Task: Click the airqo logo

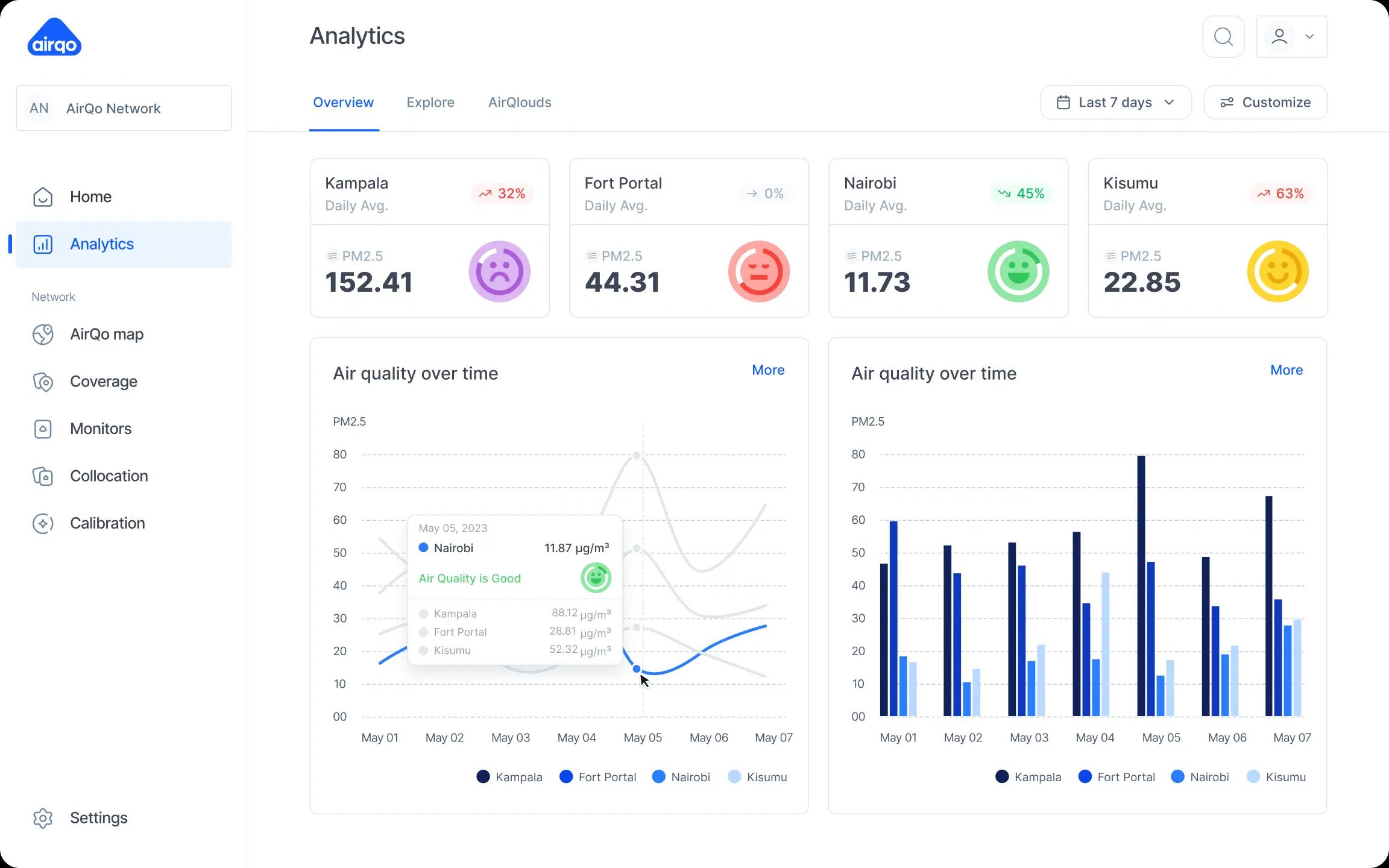Action: 54,37
